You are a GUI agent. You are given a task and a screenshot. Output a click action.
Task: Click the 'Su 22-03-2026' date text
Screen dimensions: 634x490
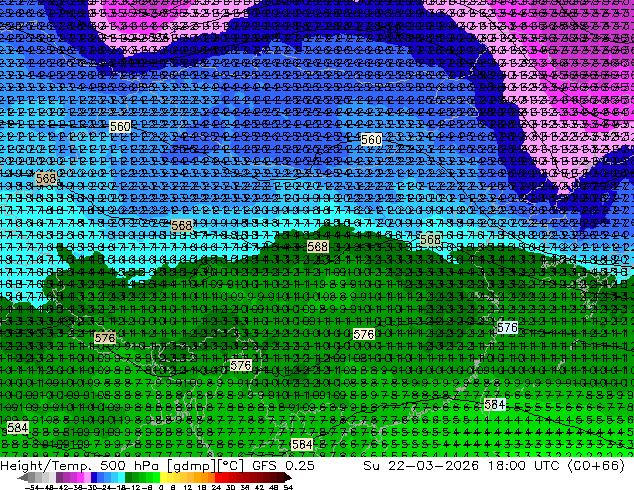click(421, 465)
